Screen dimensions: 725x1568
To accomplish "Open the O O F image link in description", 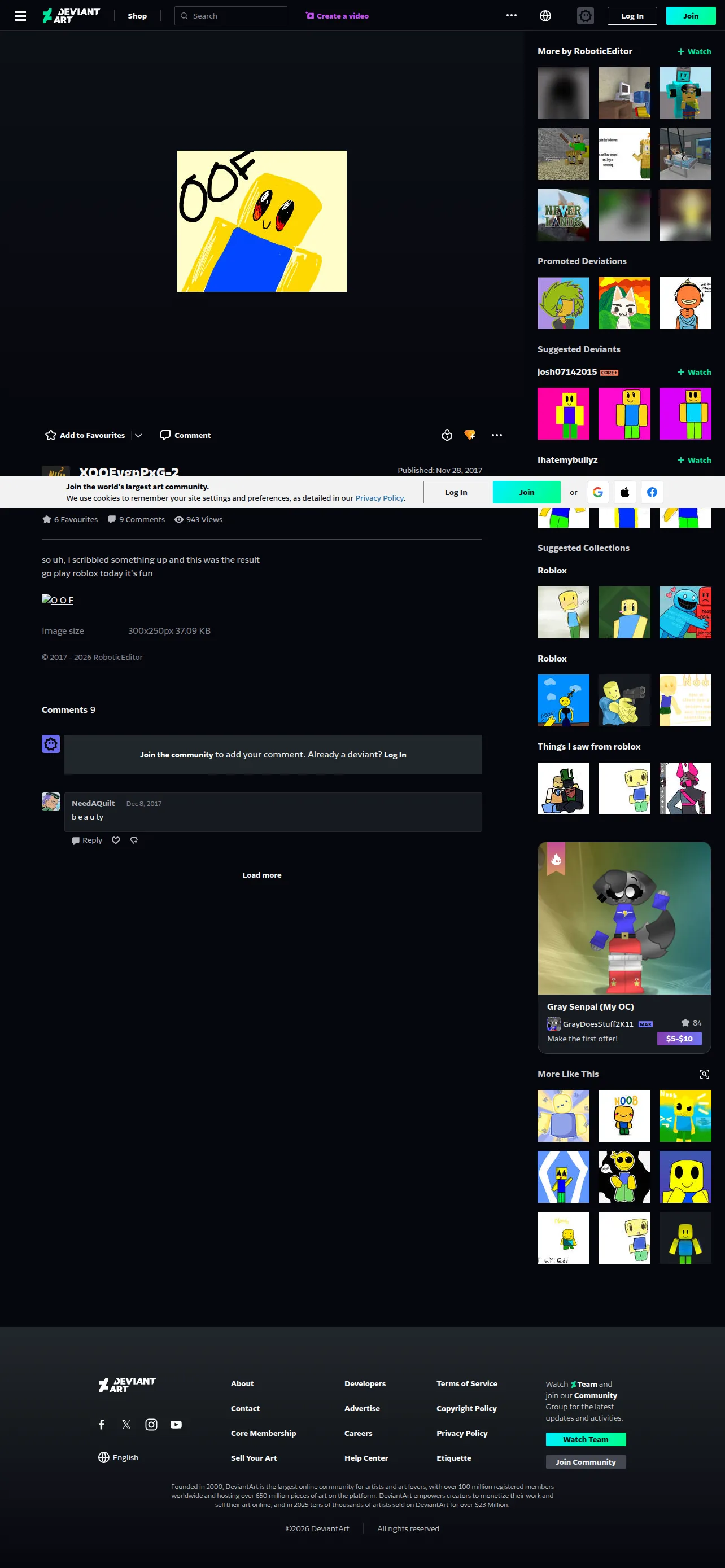I will tap(58, 600).
